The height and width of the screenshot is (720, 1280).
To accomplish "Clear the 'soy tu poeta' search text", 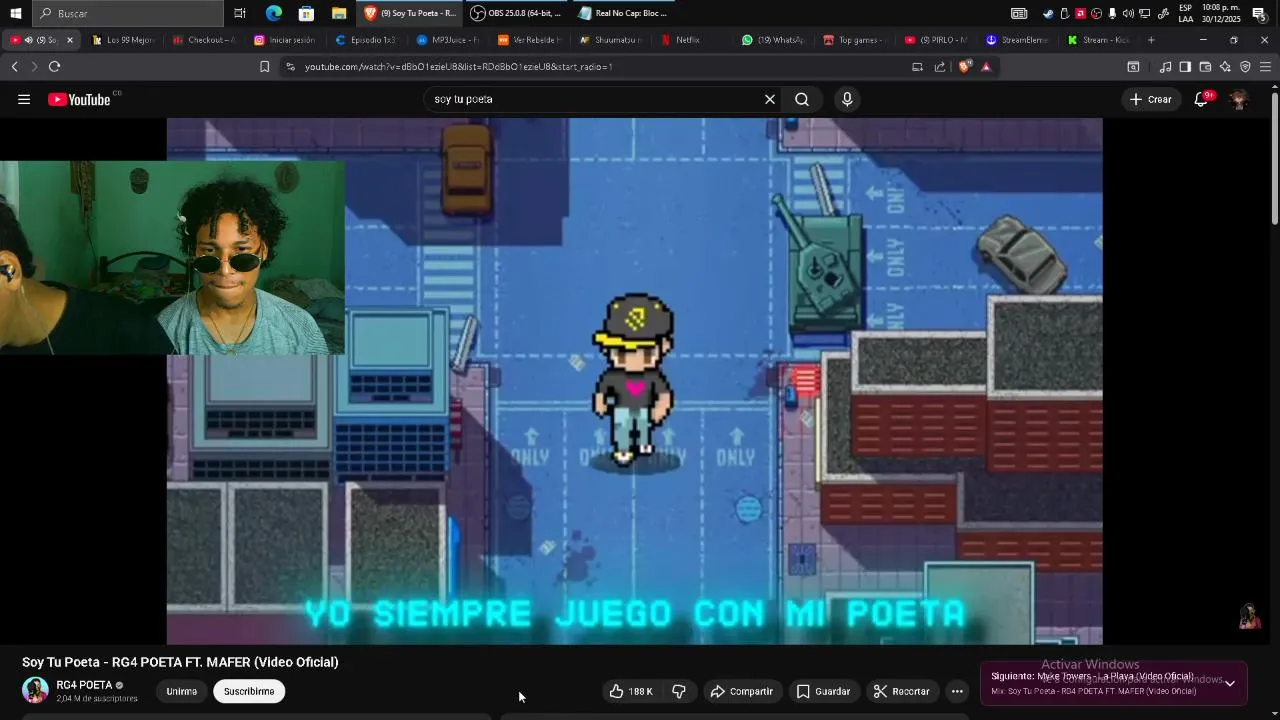I will pos(770,99).
